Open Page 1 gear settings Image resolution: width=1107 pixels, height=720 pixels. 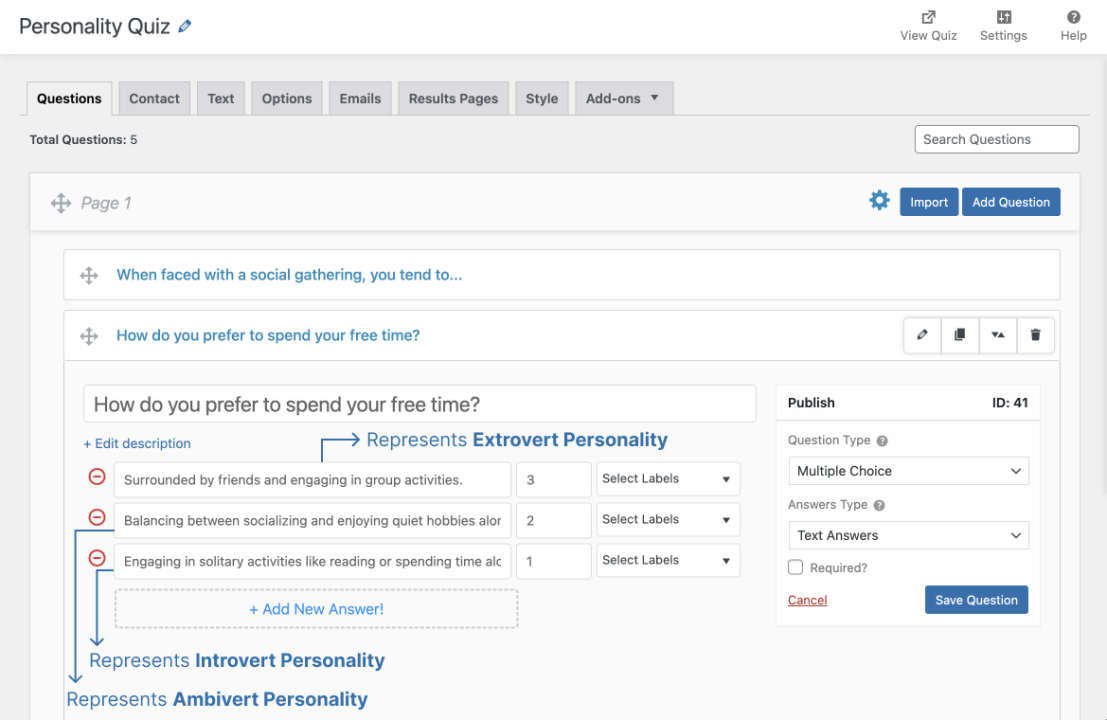[x=879, y=201]
